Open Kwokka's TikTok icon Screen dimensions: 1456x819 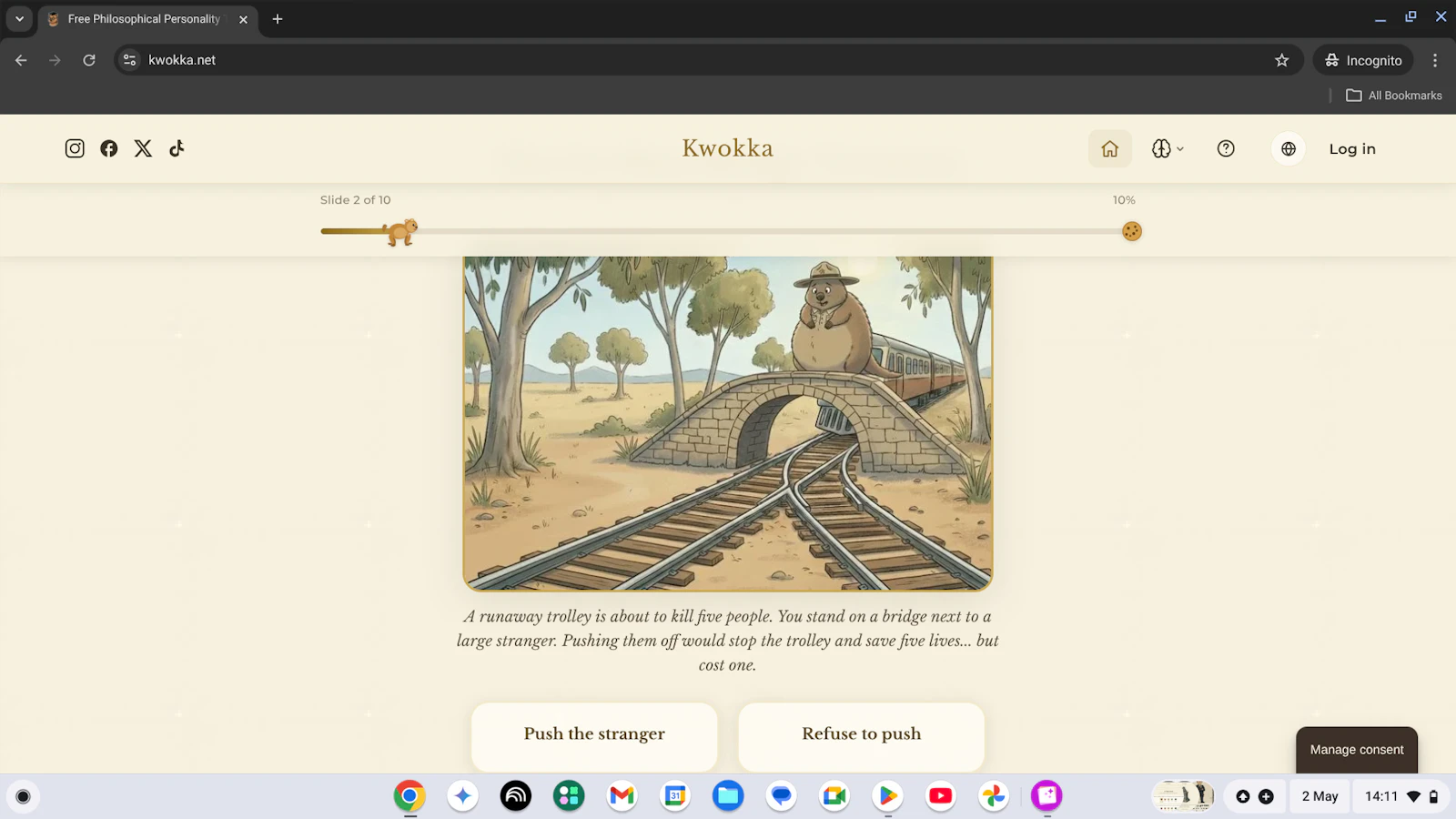tap(177, 148)
